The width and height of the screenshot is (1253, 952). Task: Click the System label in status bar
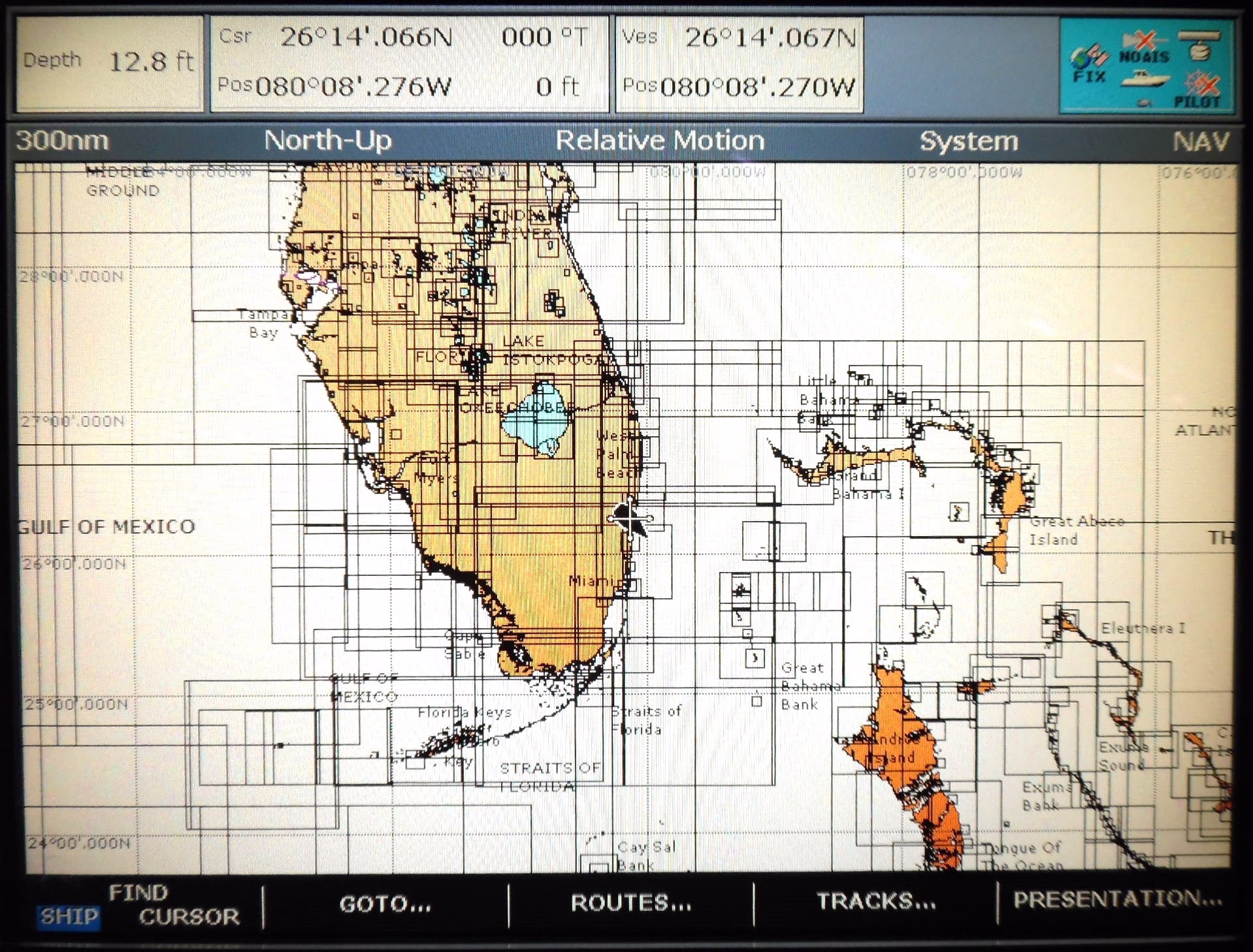(968, 141)
